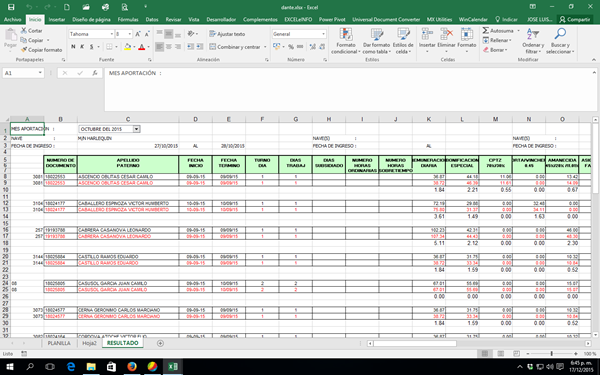Click the Buscar y seleccionar magnifier
Image resolution: width=600 pixels, height=375 pixels.
[x=560, y=34]
